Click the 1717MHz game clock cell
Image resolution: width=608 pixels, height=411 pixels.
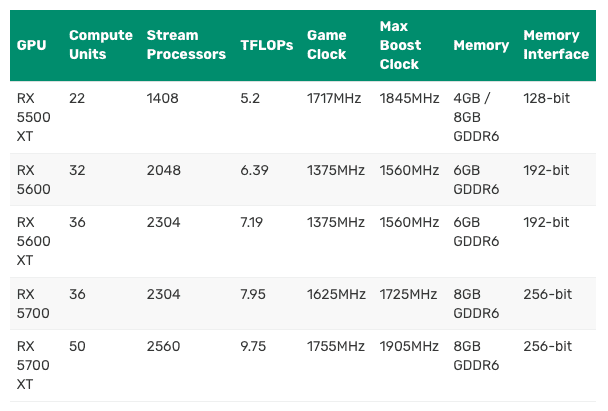[334, 98]
